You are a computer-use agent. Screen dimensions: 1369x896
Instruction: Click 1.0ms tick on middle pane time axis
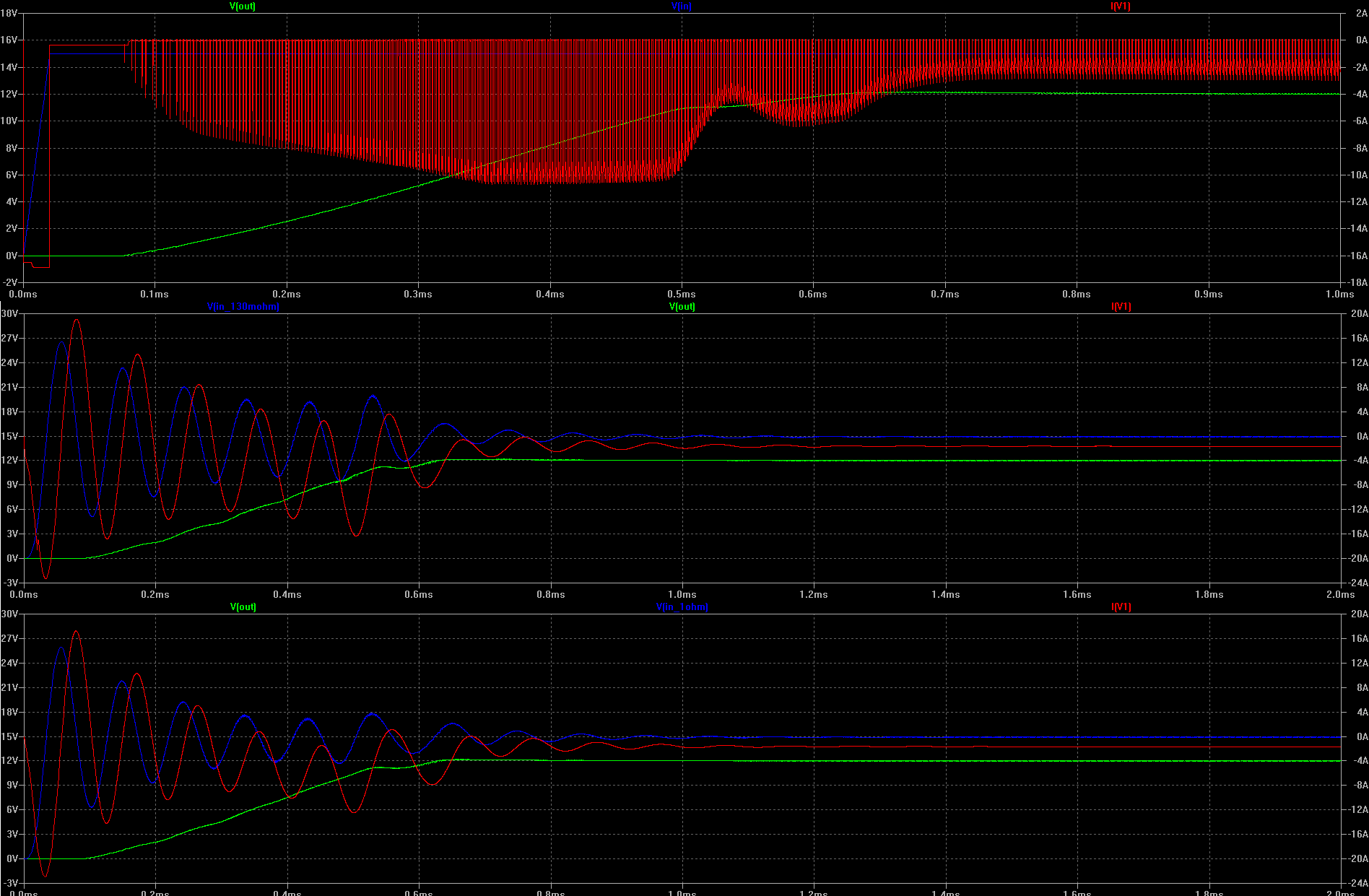(x=682, y=595)
